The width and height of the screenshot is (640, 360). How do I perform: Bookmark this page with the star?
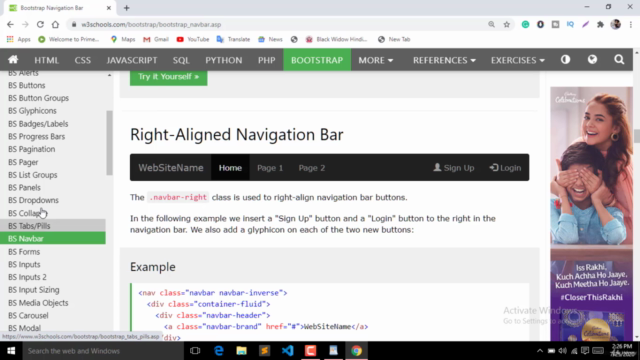[507, 24]
